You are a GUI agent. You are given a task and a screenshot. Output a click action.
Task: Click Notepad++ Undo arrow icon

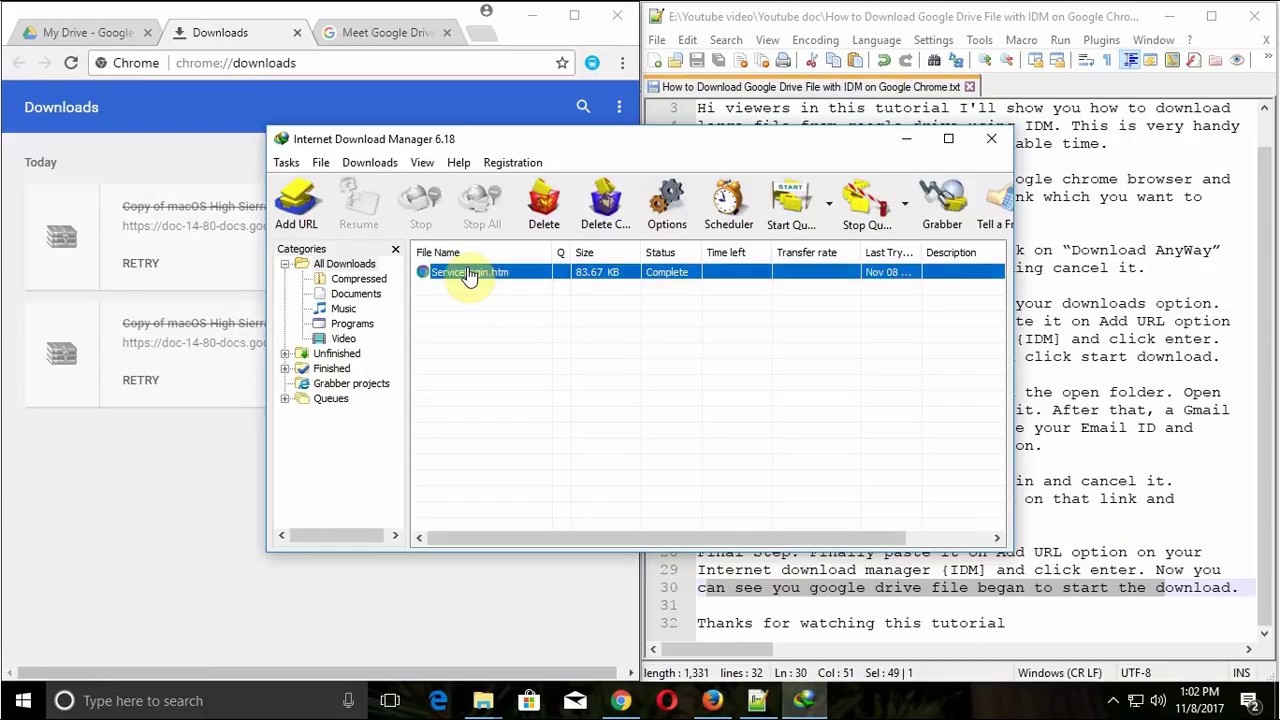pyautogui.click(x=884, y=61)
